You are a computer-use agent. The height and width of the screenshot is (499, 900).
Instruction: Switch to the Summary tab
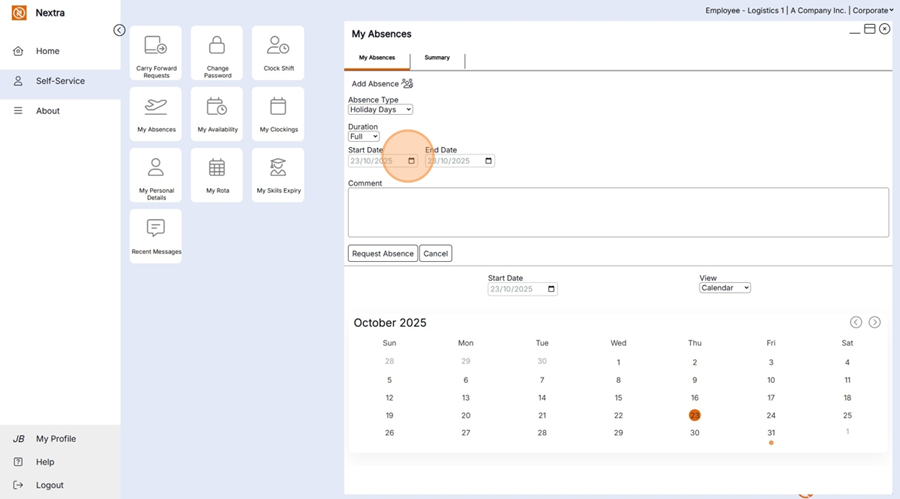tap(437, 57)
